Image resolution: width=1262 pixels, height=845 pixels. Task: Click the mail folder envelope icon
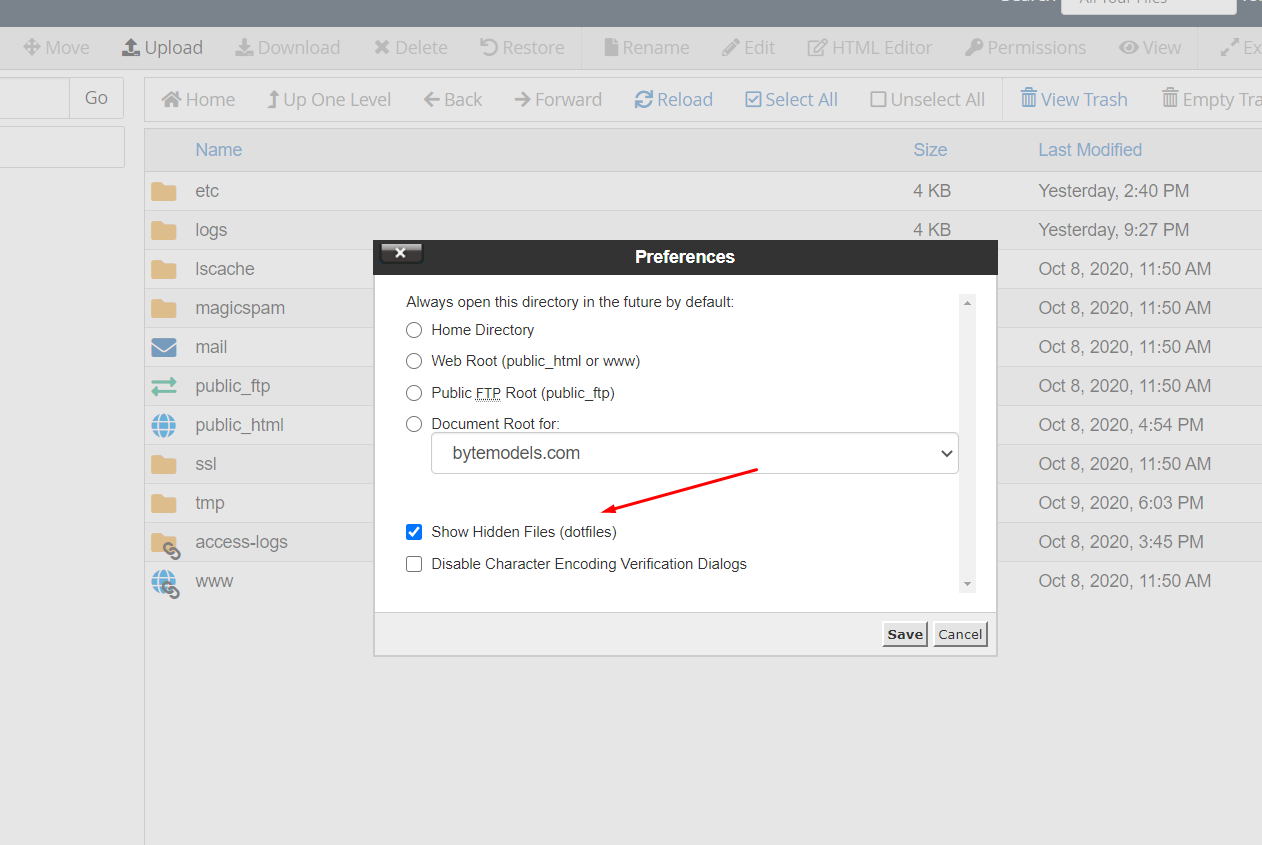click(164, 347)
